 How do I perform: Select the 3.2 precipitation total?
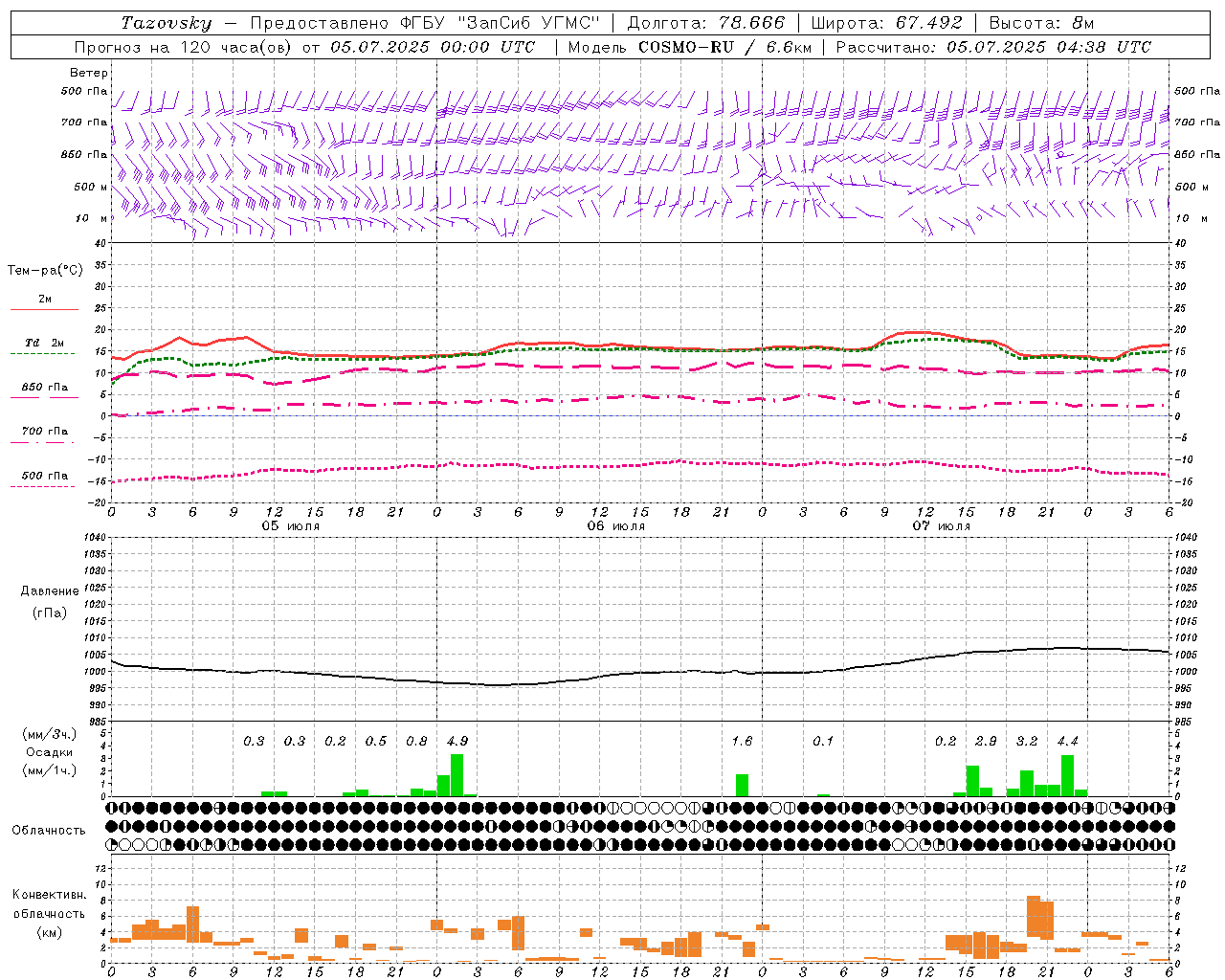[x=1026, y=741]
